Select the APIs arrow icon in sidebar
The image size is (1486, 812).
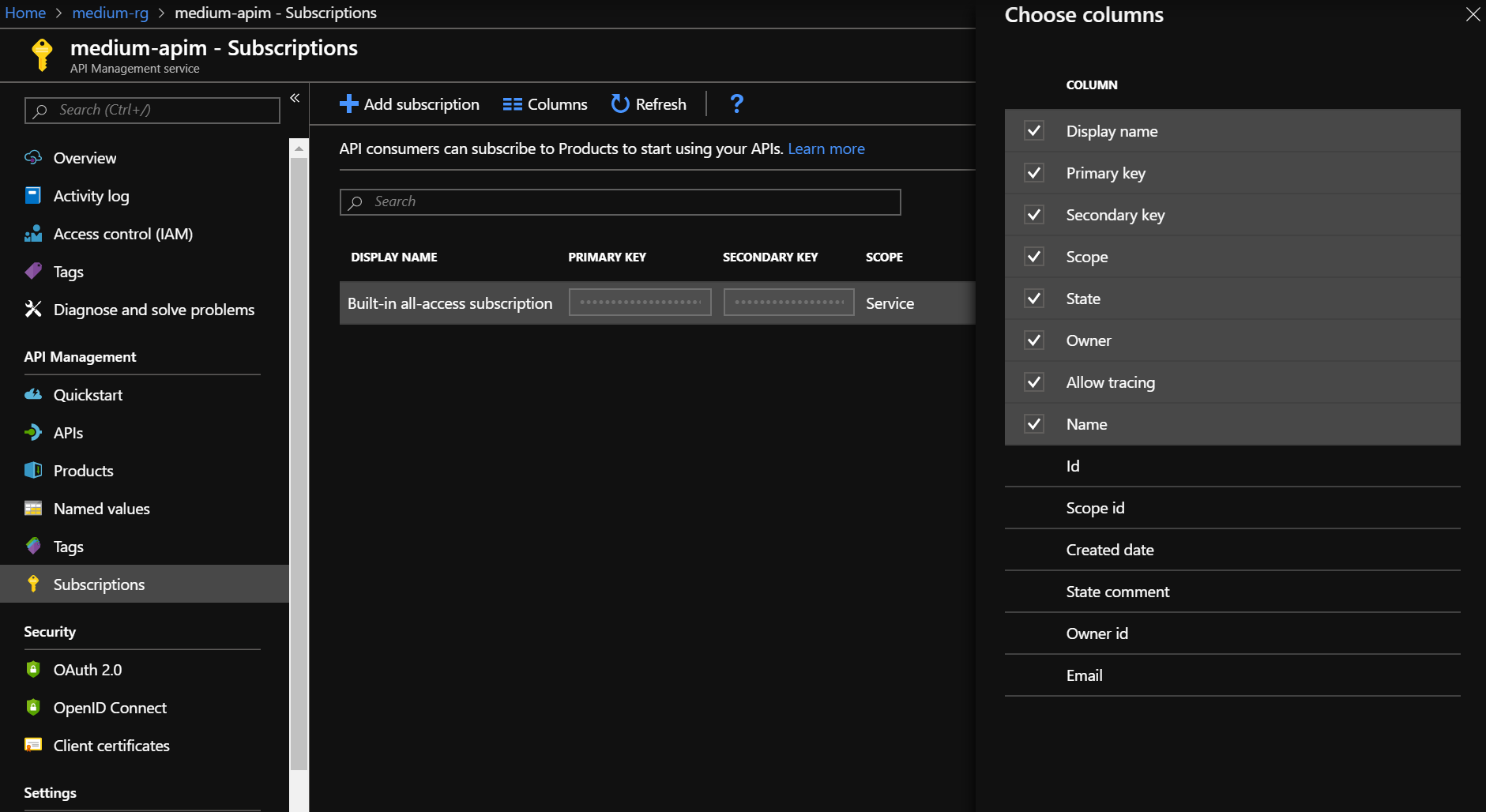33,432
